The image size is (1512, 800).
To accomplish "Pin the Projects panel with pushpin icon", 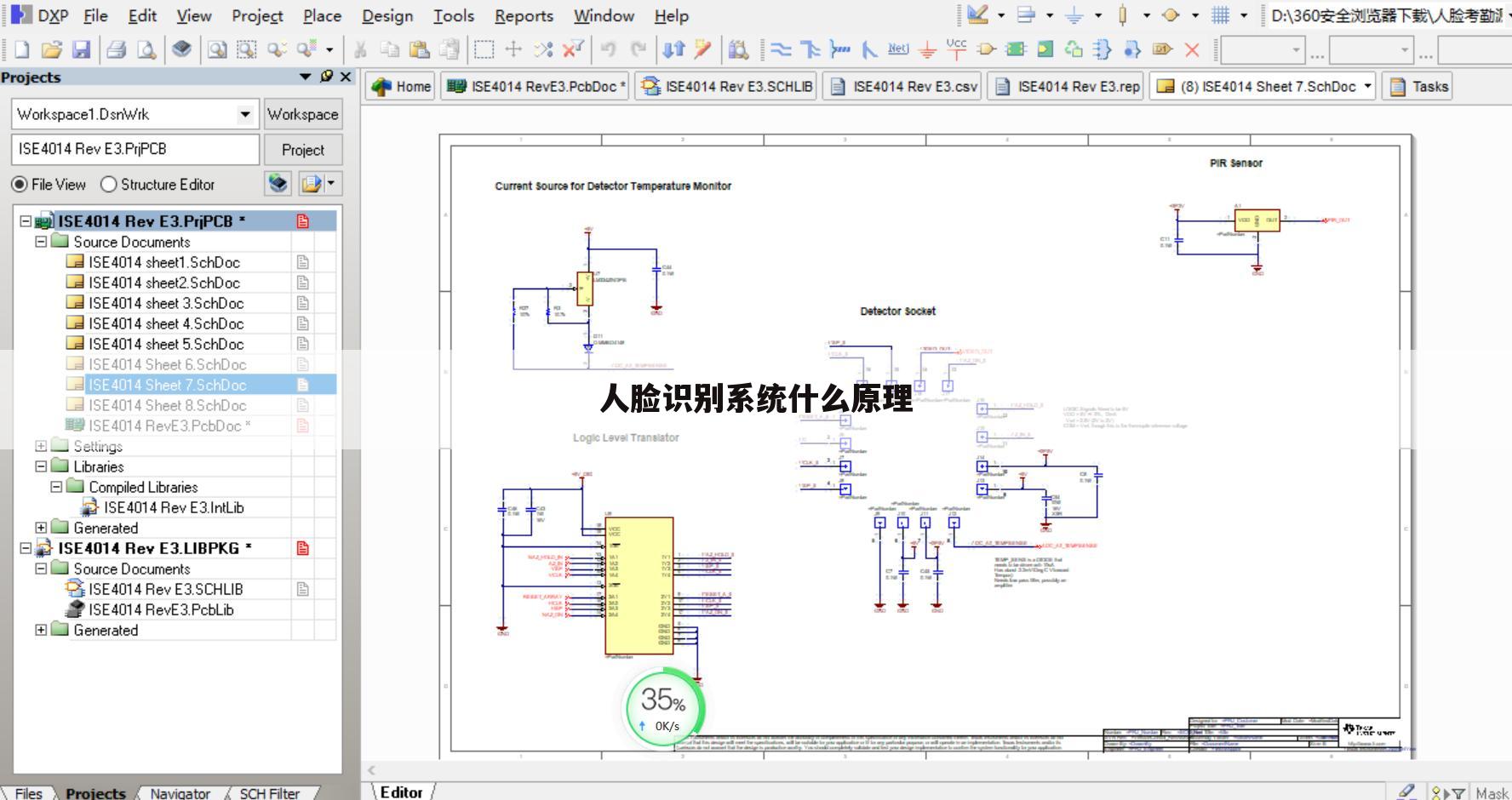I will coord(326,77).
